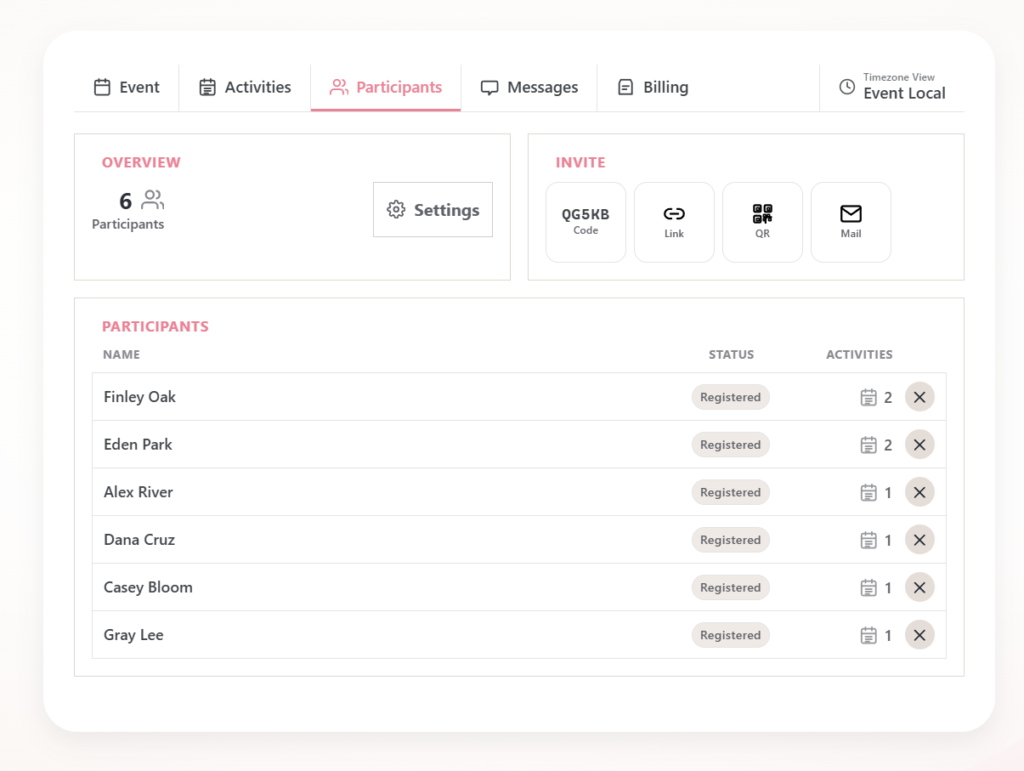Invite participants by Mail
1024x771 pixels.
pyautogui.click(x=851, y=222)
